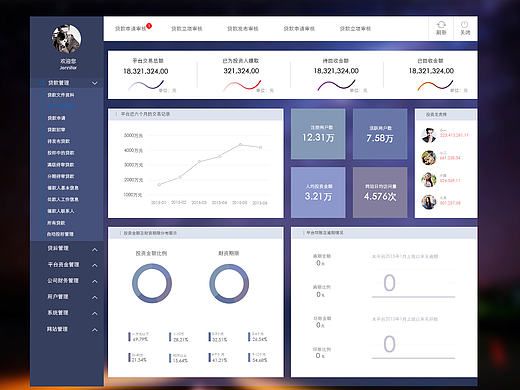Open 借款人联系人 in the sidebar
Screen dimensions: 520x390
coord(61,211)
